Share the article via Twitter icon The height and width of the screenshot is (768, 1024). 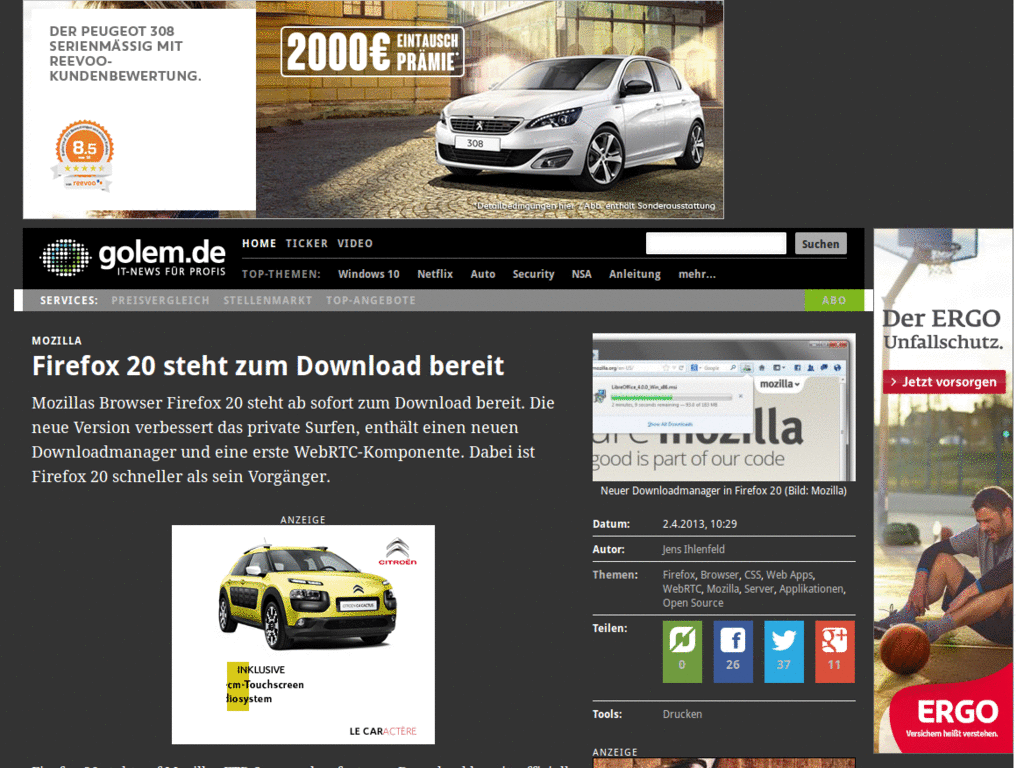click(x=784, y=652)
